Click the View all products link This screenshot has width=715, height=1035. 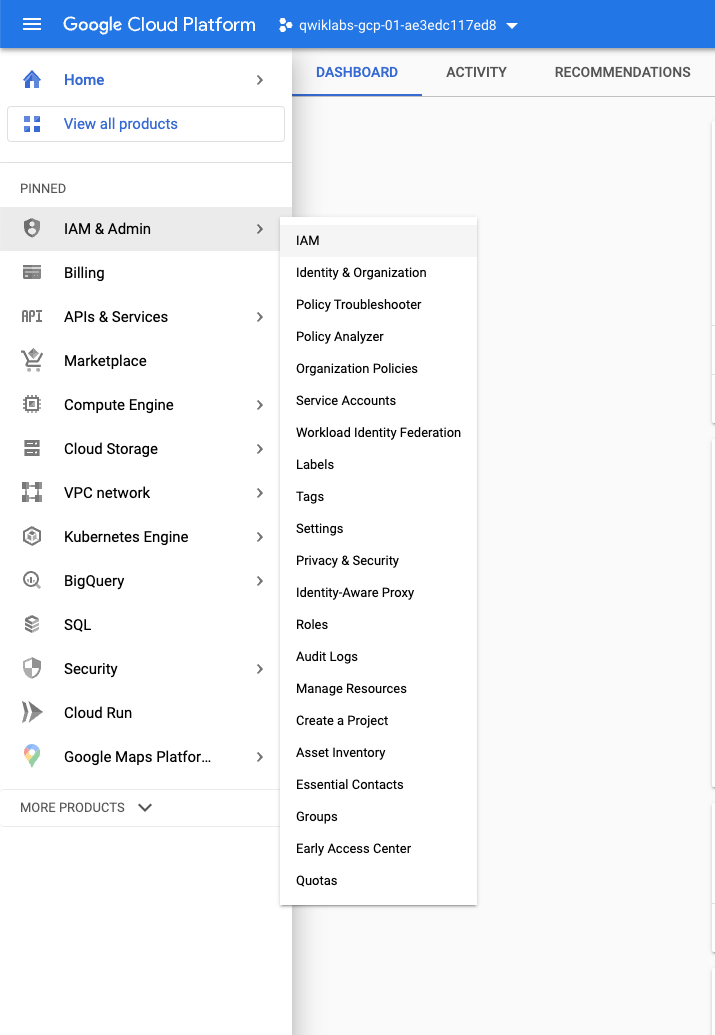tap(120, 123)
